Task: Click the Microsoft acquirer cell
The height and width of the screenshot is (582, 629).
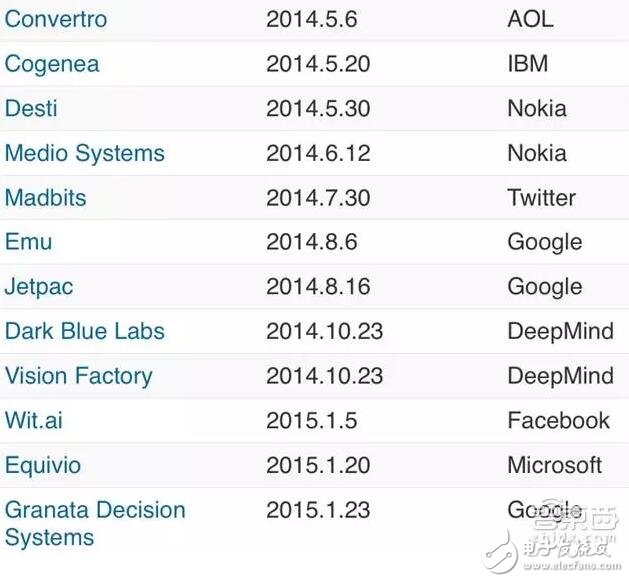Action: pyautogui.click(x=555, y=465)
